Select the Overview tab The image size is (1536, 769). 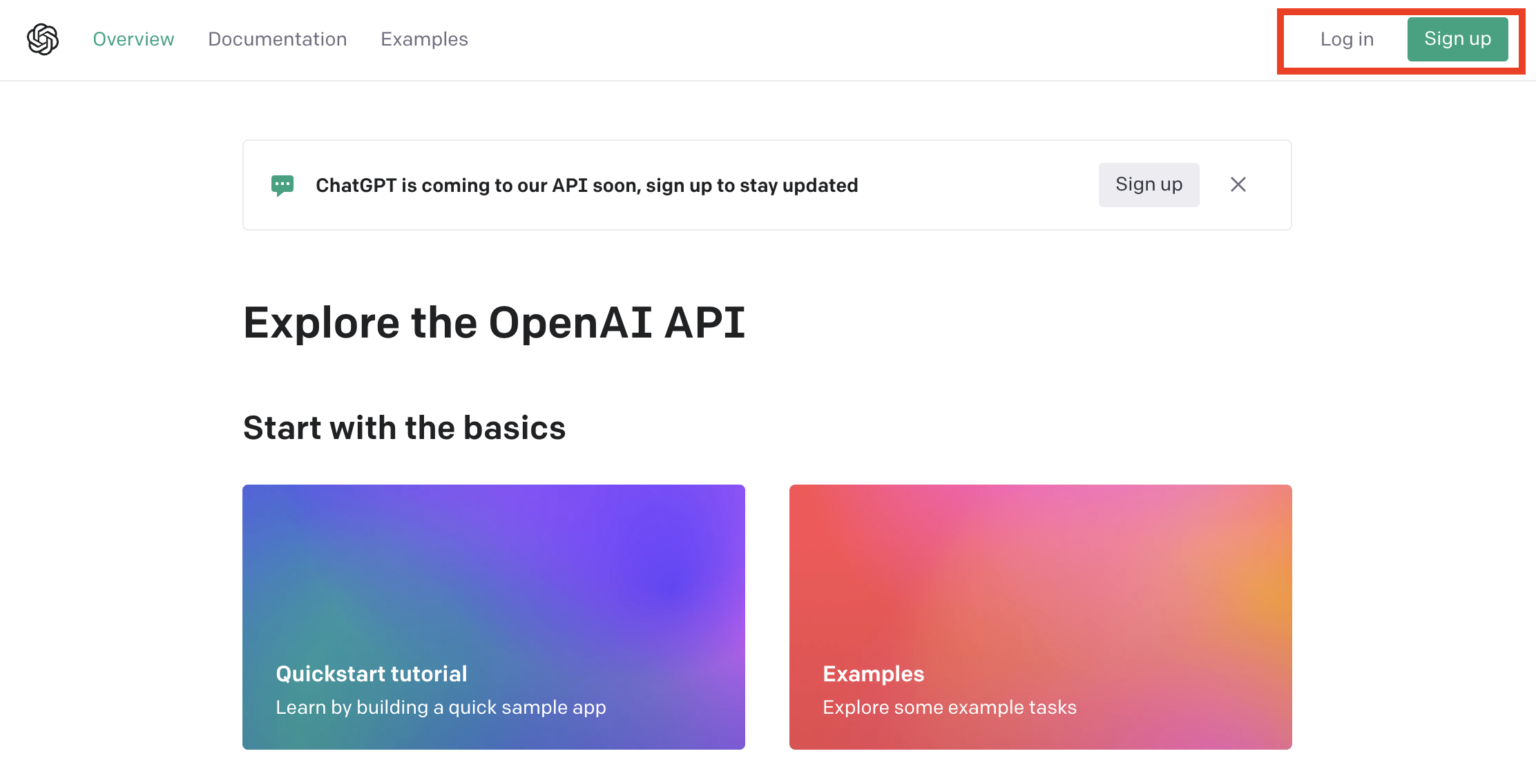click(133, 39)
